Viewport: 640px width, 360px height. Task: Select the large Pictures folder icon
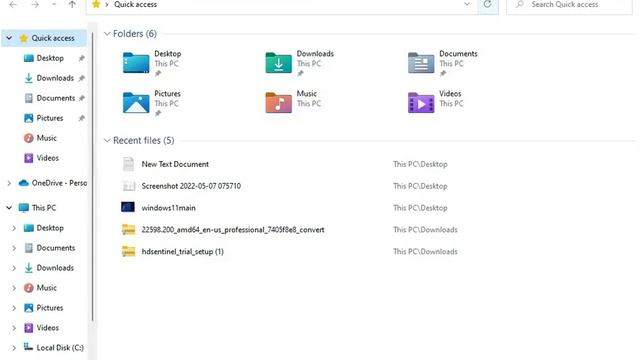coord(136,102)
